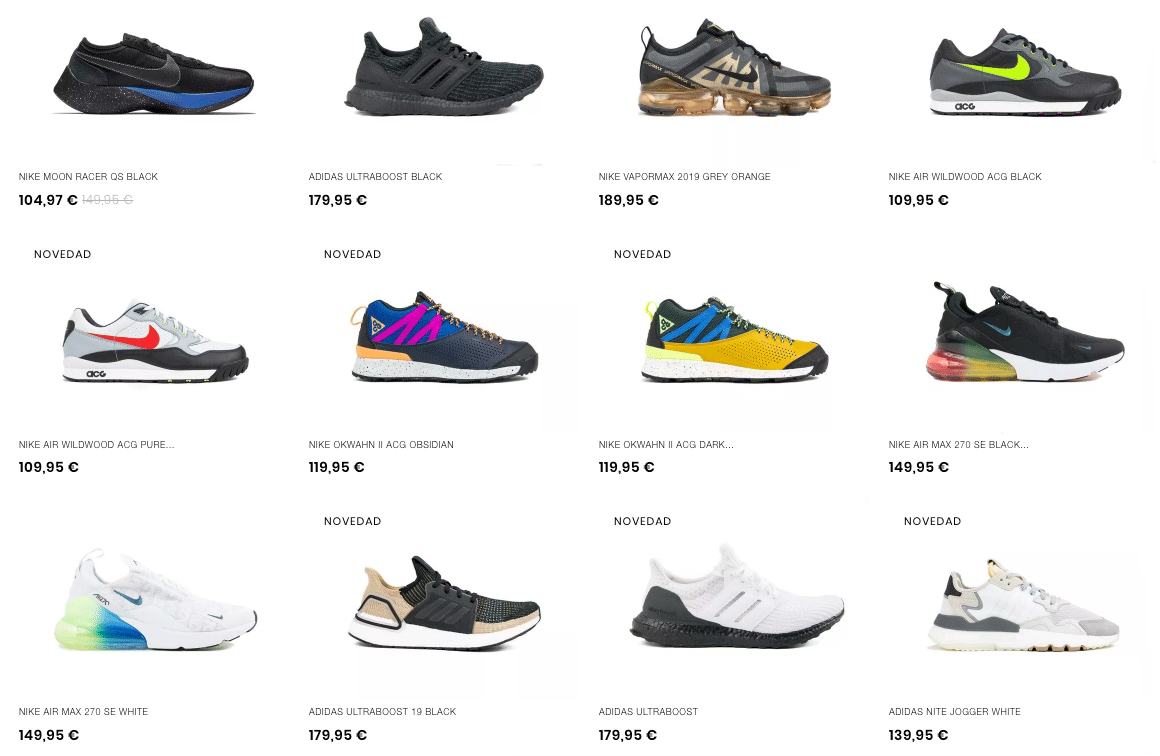1160x756 pixels.
Task: Open the Nike Air Wildwood ACG Black photo
Action: 1025,72
